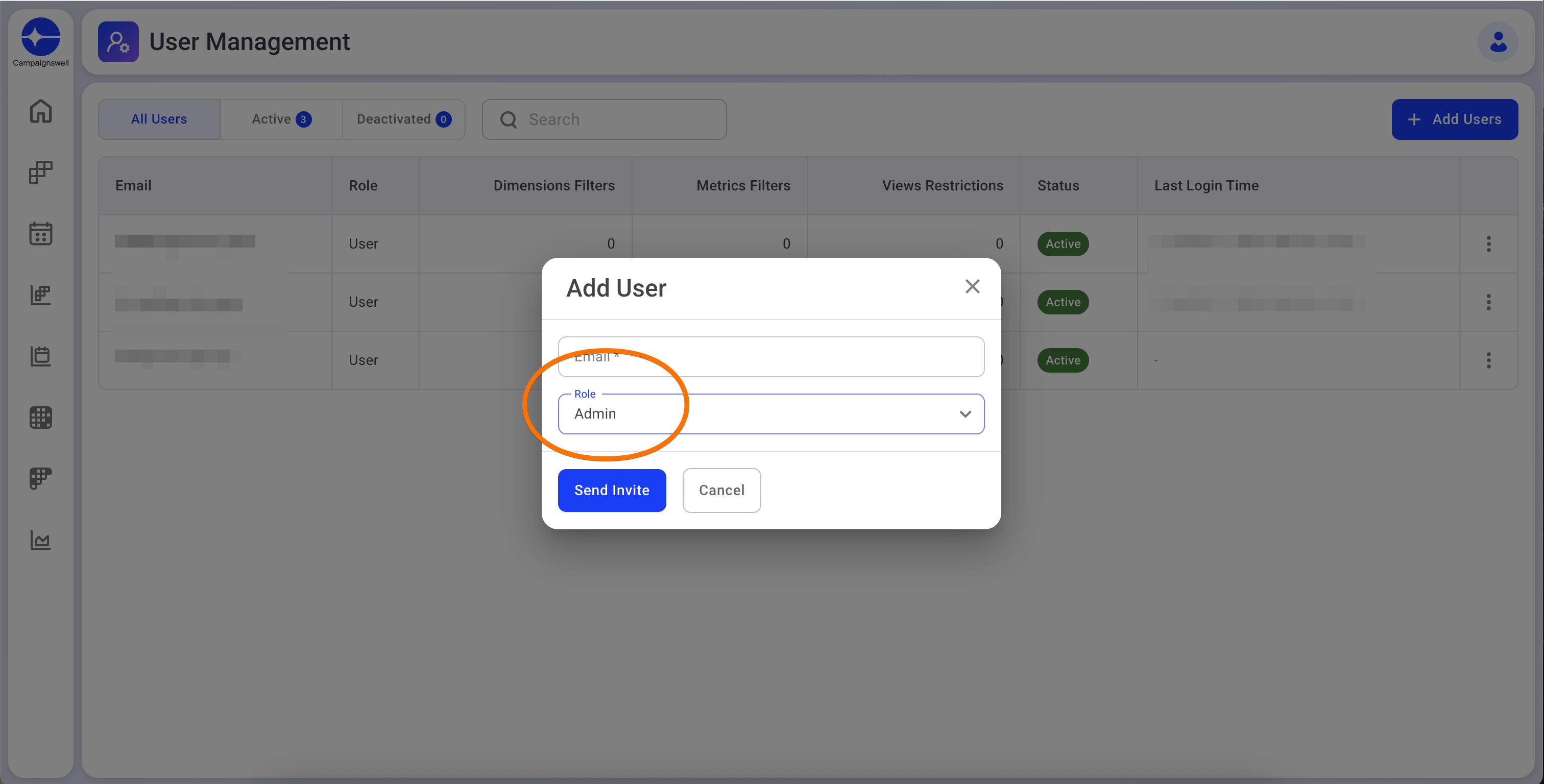Open first user row's three-dot menu
1544x784 pixels.
1488,244
